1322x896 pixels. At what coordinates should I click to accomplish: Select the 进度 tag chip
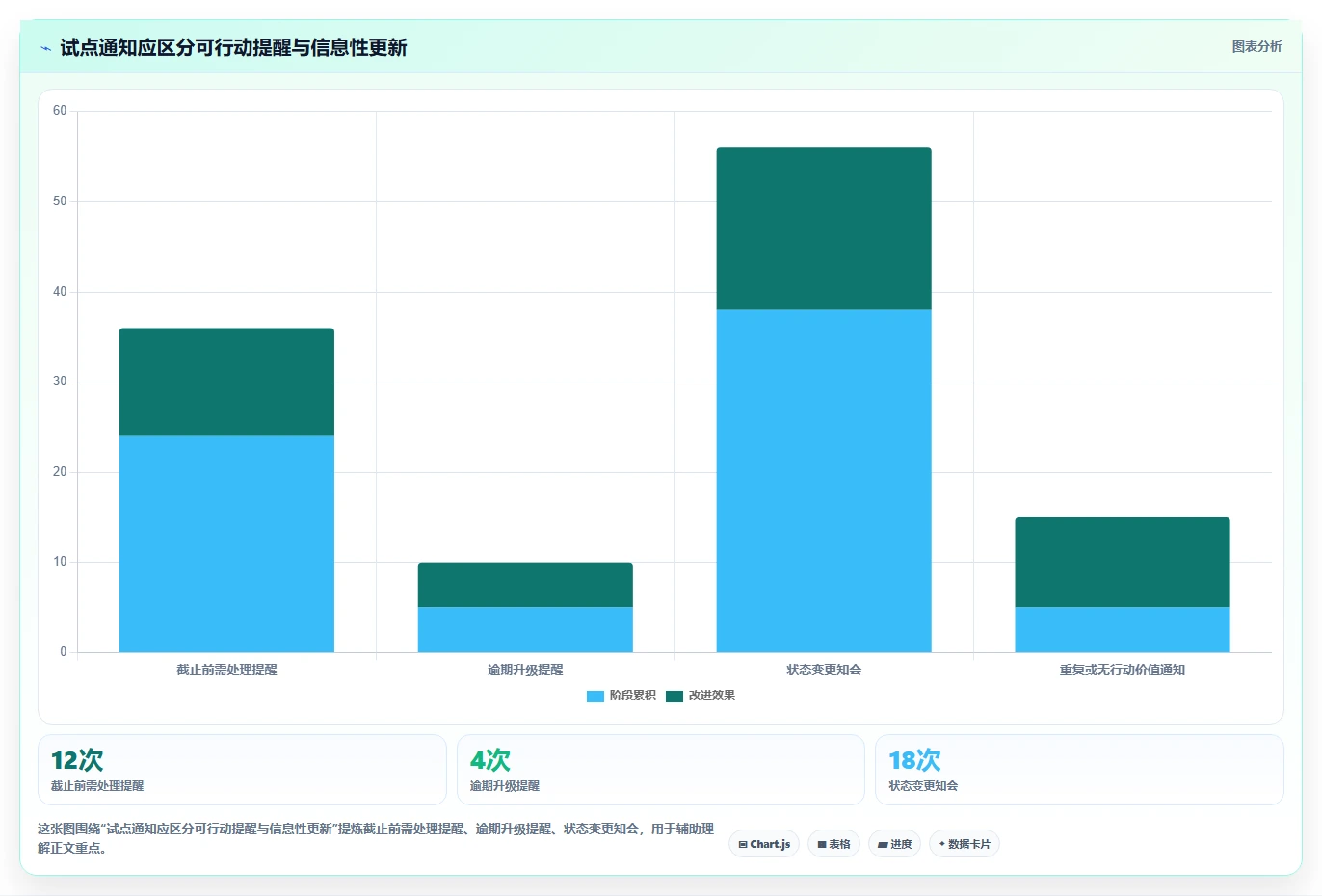[894, 844]
